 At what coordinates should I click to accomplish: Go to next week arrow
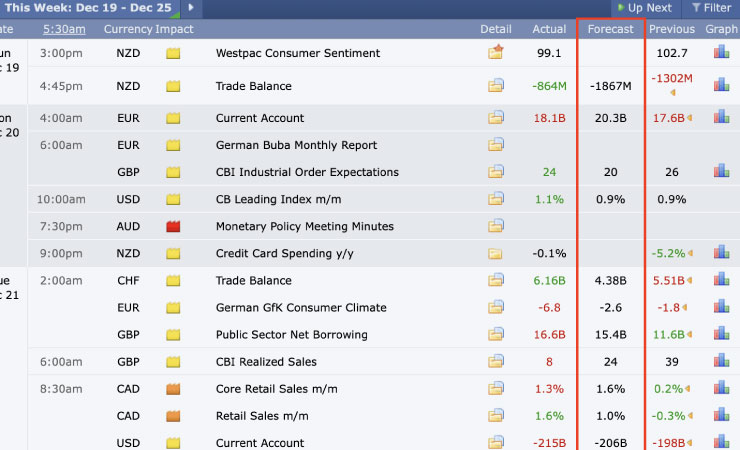pyautogui.click(x=191, y=8)
